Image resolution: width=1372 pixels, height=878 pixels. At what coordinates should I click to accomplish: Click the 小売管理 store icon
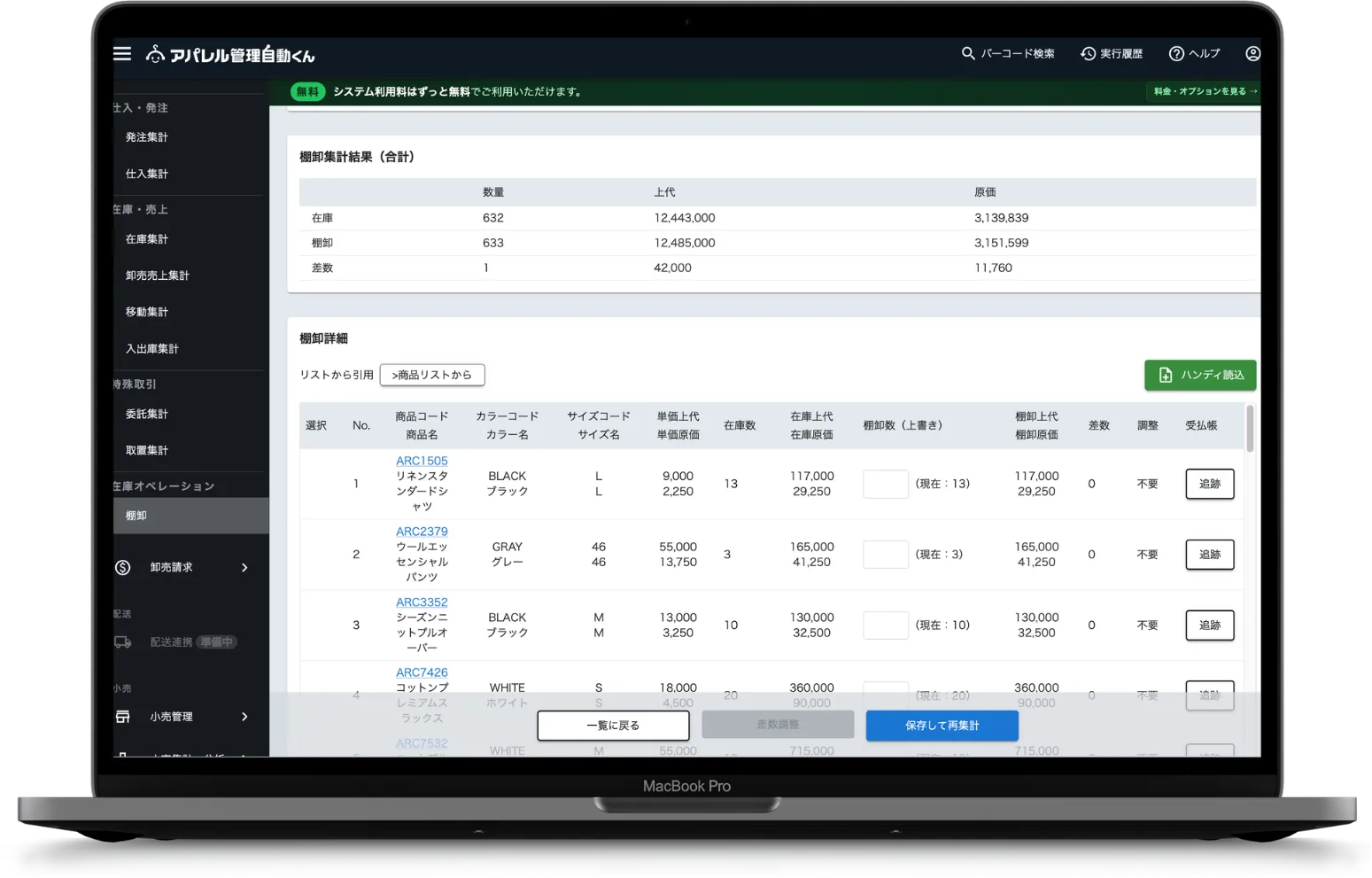123,717
